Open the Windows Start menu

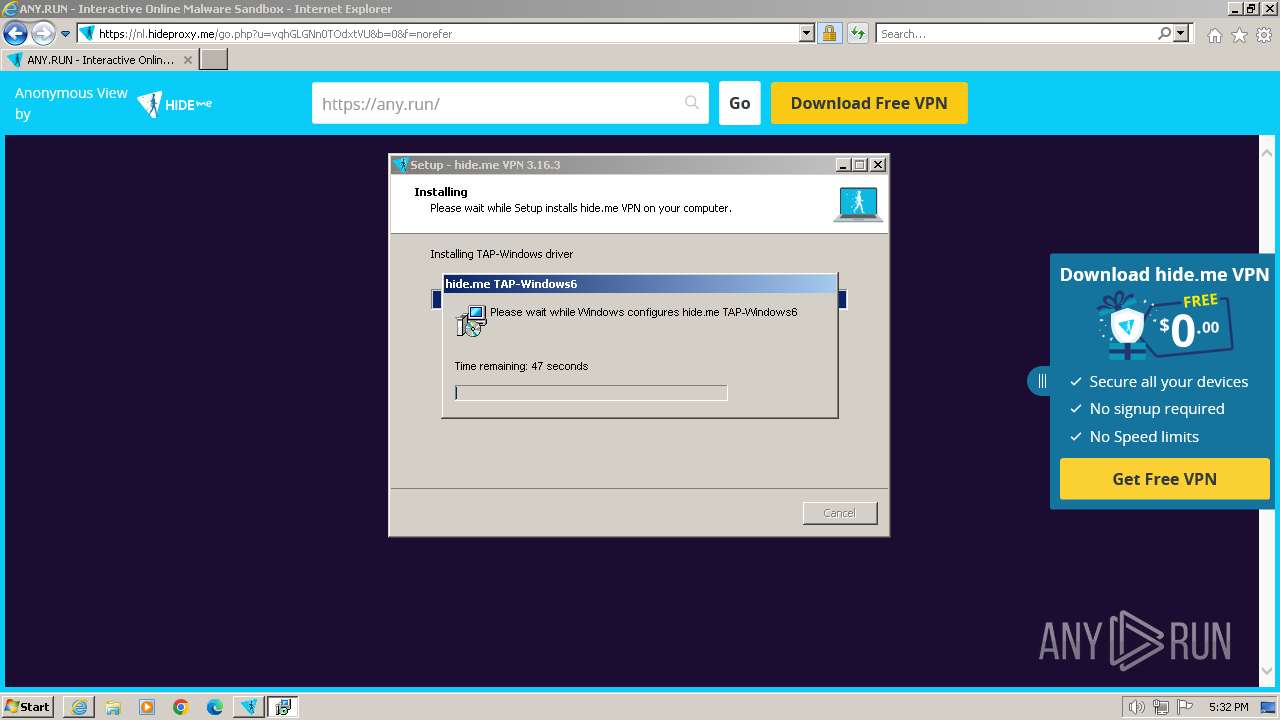tap(28, 707)
